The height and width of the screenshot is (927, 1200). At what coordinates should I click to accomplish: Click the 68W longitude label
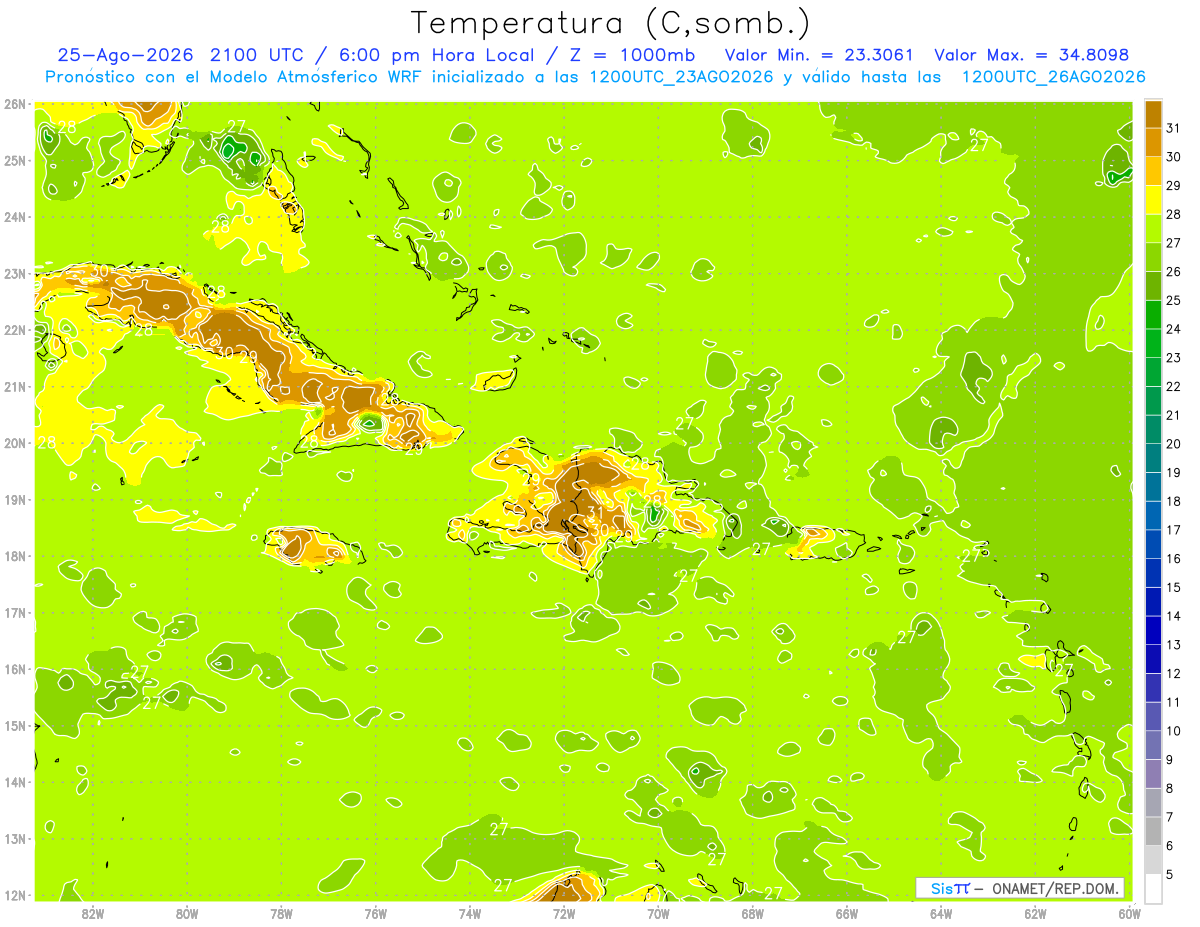tap(752, 913)
